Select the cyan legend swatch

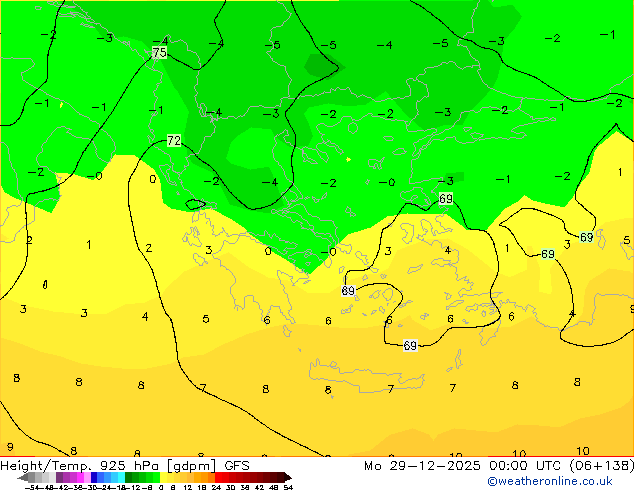pos(121,477)
